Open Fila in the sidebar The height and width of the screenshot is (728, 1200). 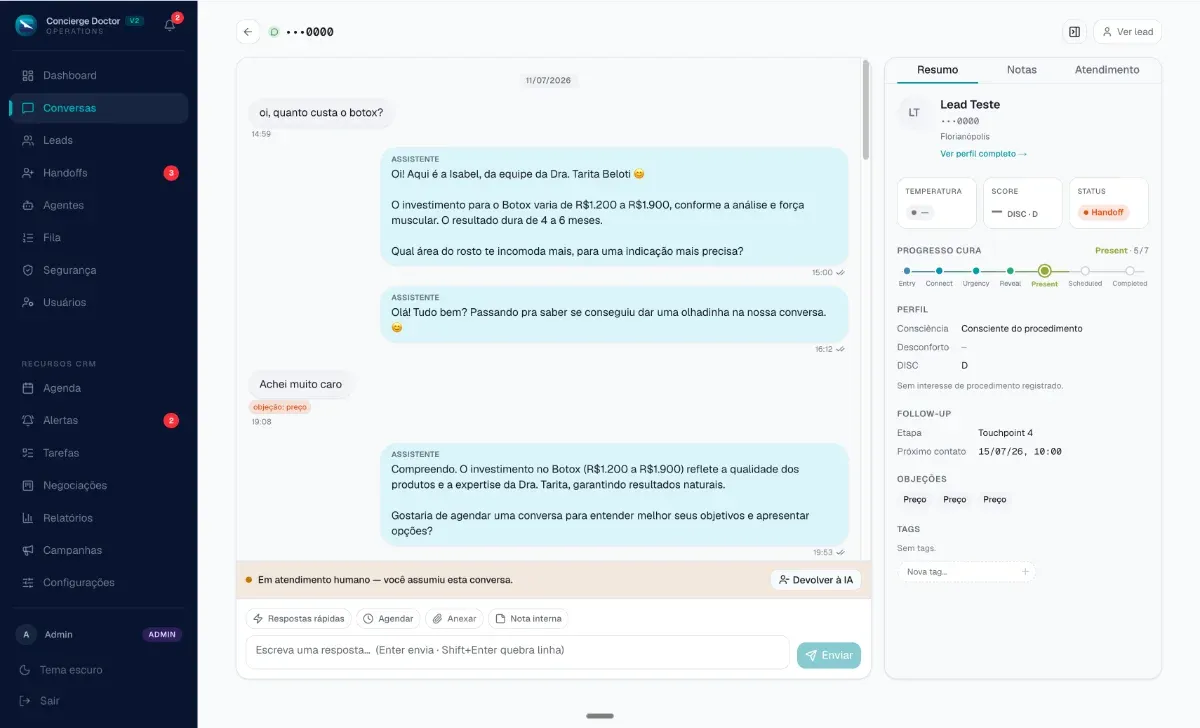point(98,238)
